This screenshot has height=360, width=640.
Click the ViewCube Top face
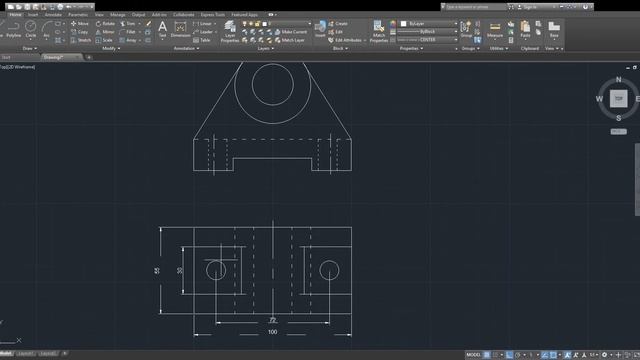[618, 99]
